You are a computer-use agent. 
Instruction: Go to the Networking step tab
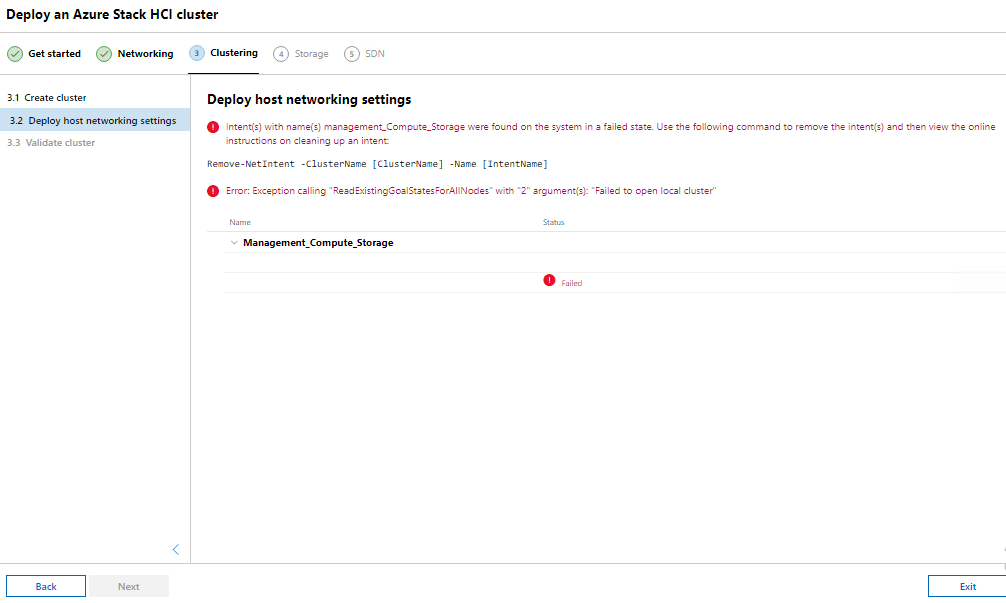[145, 54]
